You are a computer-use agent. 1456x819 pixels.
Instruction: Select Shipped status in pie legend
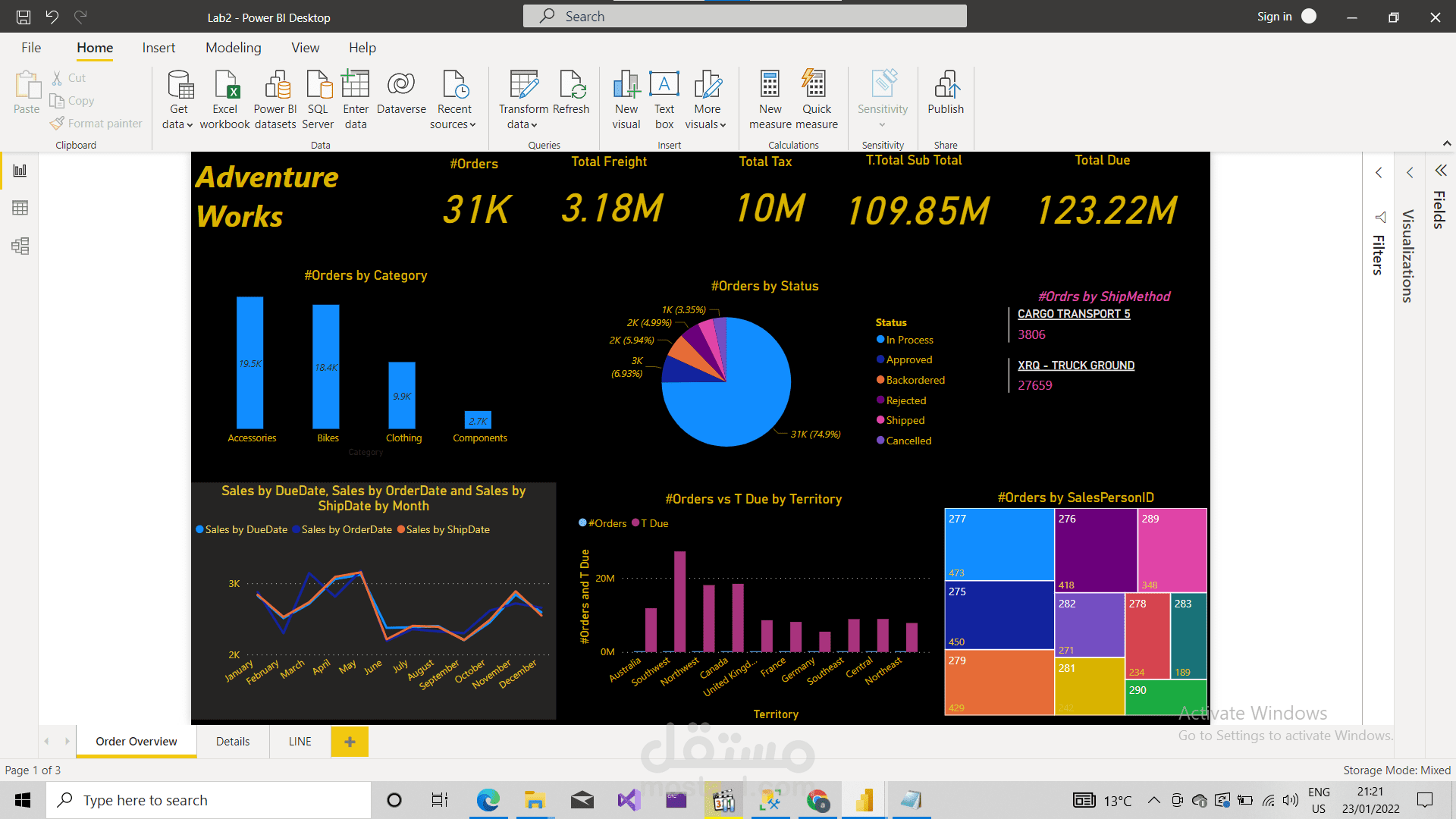click(905, 420)
